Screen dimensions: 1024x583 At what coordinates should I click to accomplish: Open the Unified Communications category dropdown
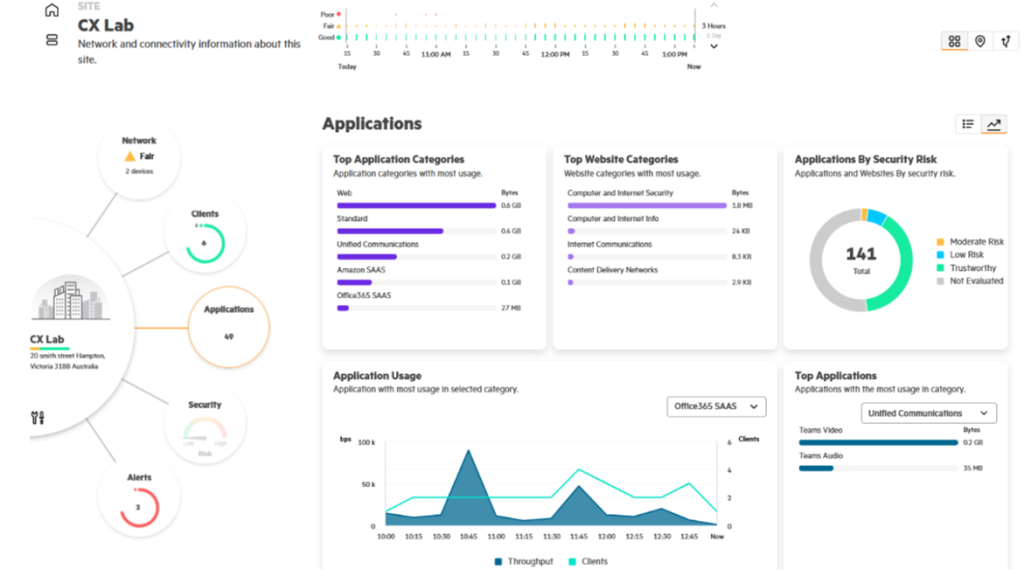pos(929,413)
